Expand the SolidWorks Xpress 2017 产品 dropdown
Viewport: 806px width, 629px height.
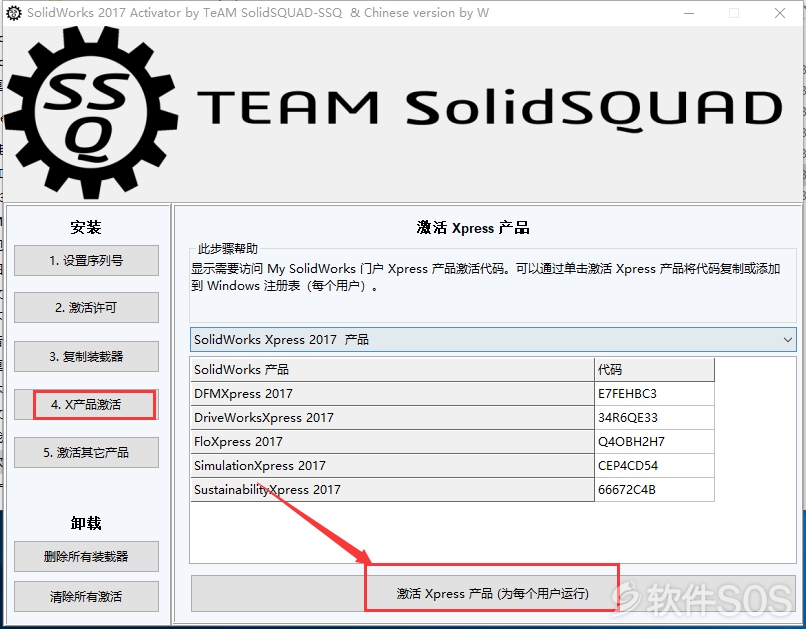(493, 340)
